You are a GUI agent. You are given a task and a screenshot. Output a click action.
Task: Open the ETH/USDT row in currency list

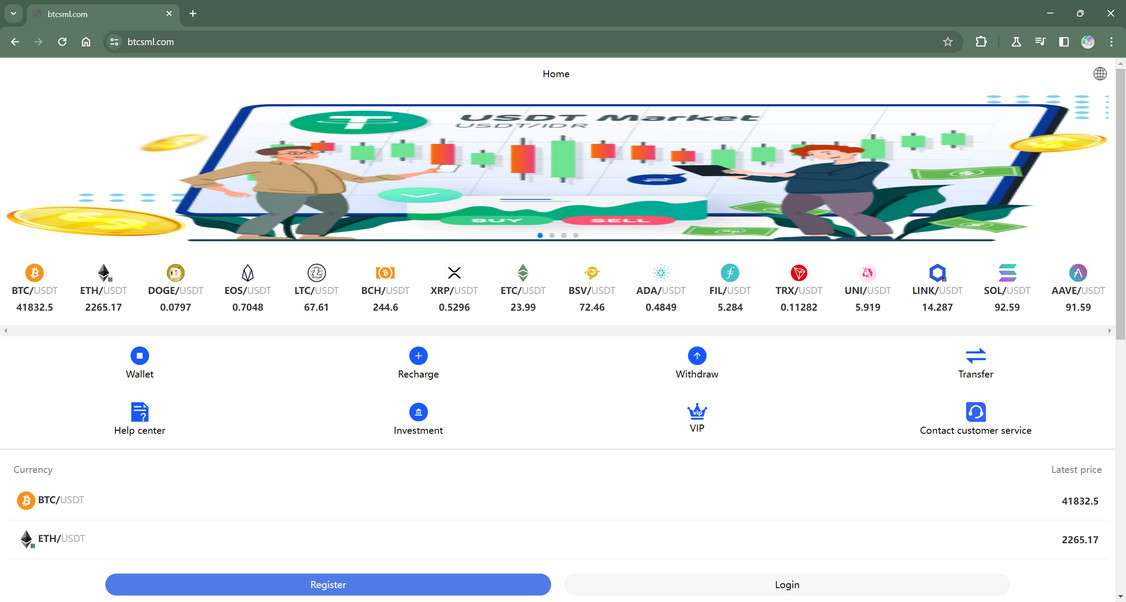click(557, 540)
